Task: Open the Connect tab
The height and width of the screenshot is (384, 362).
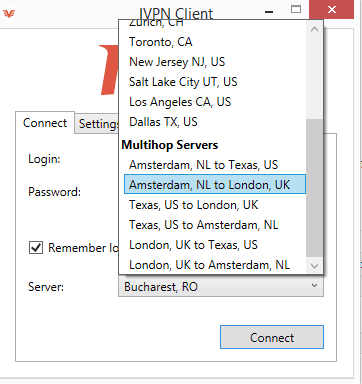Action: [x=45, y=123]
